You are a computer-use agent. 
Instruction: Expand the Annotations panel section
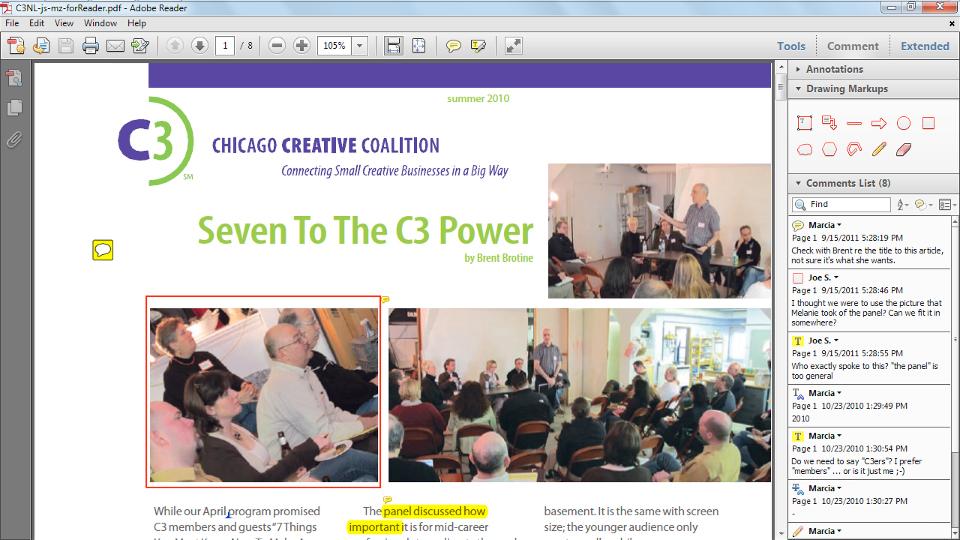click(873, 69)
